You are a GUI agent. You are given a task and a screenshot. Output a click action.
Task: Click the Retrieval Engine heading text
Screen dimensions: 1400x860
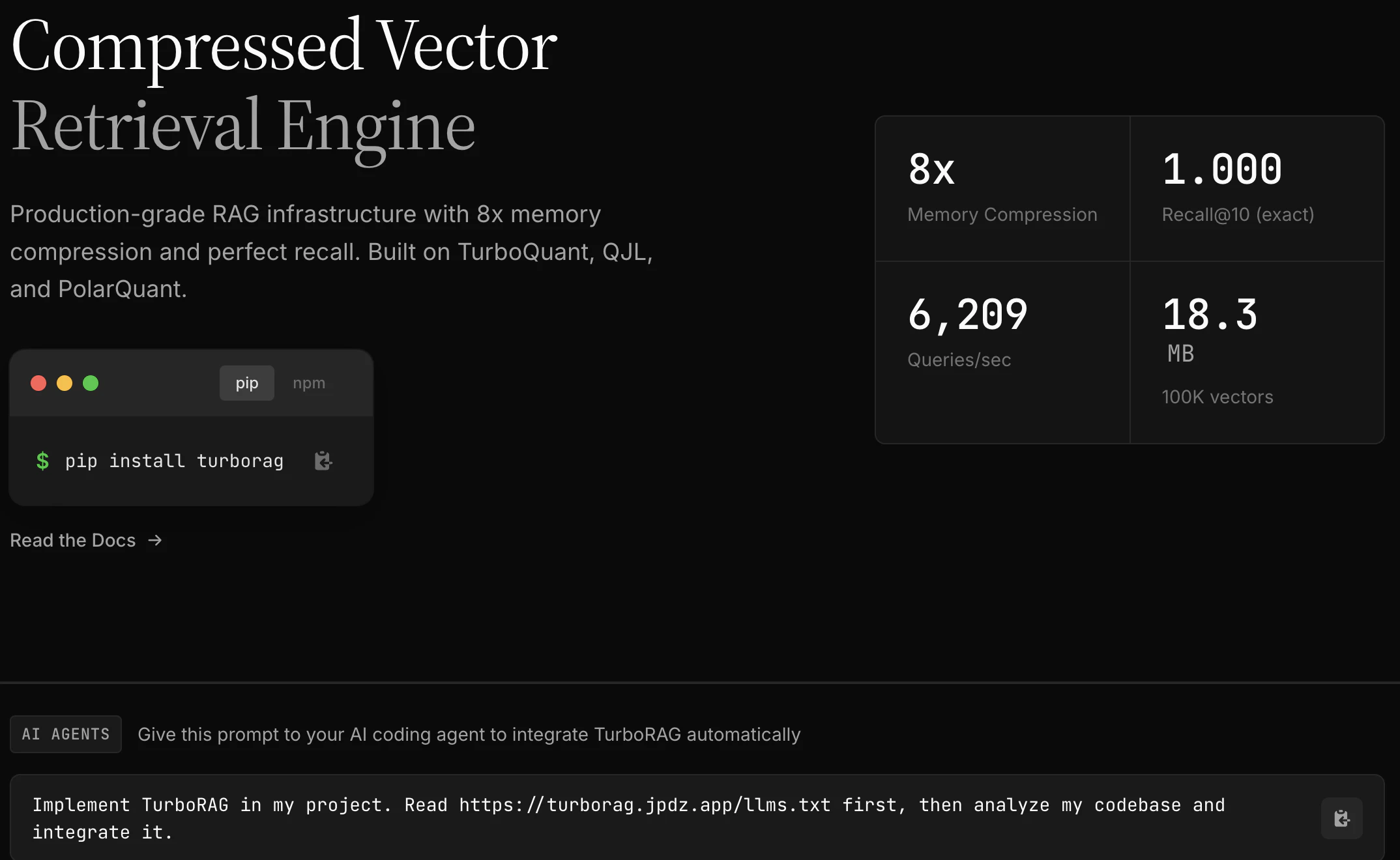(243, 127)
